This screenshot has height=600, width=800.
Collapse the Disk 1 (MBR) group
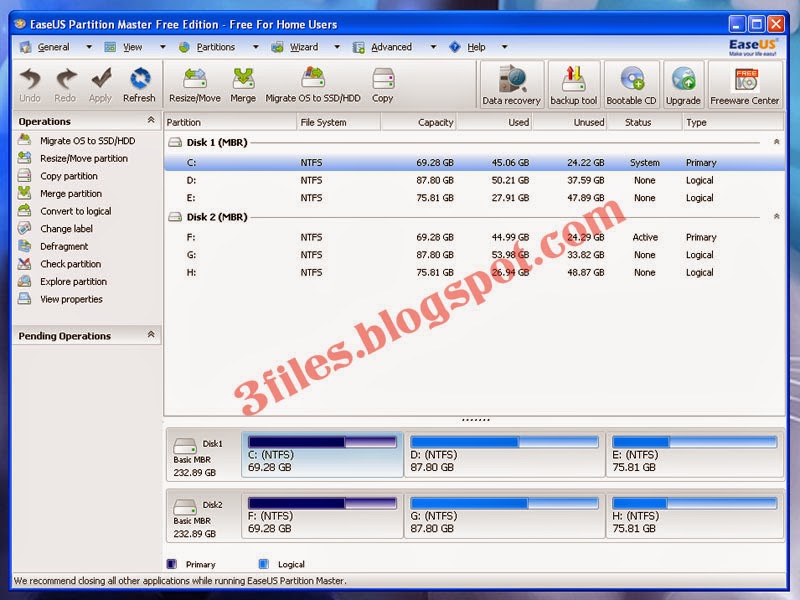click(776, 142)
